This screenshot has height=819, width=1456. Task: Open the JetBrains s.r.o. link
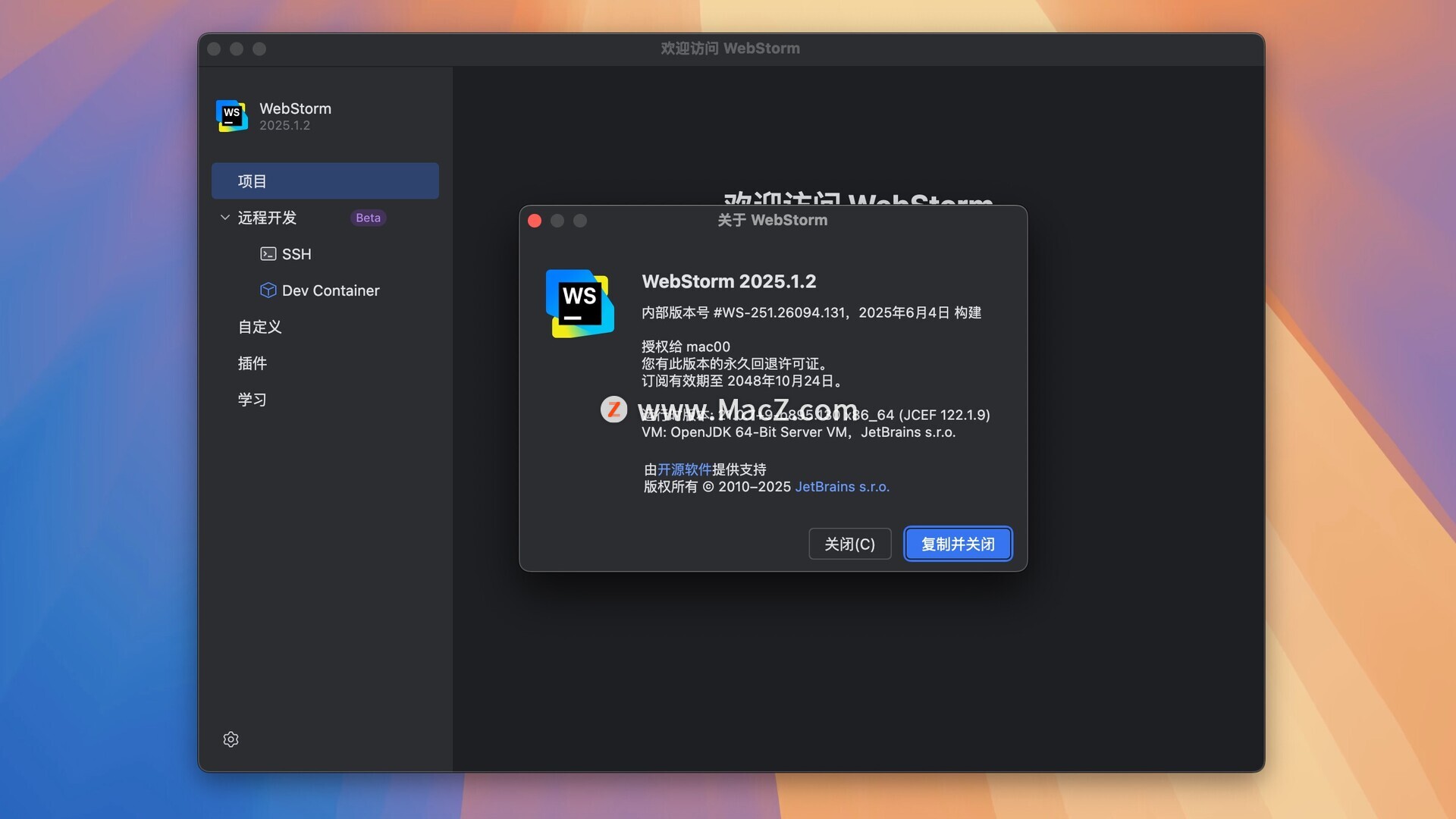point(842,487)
